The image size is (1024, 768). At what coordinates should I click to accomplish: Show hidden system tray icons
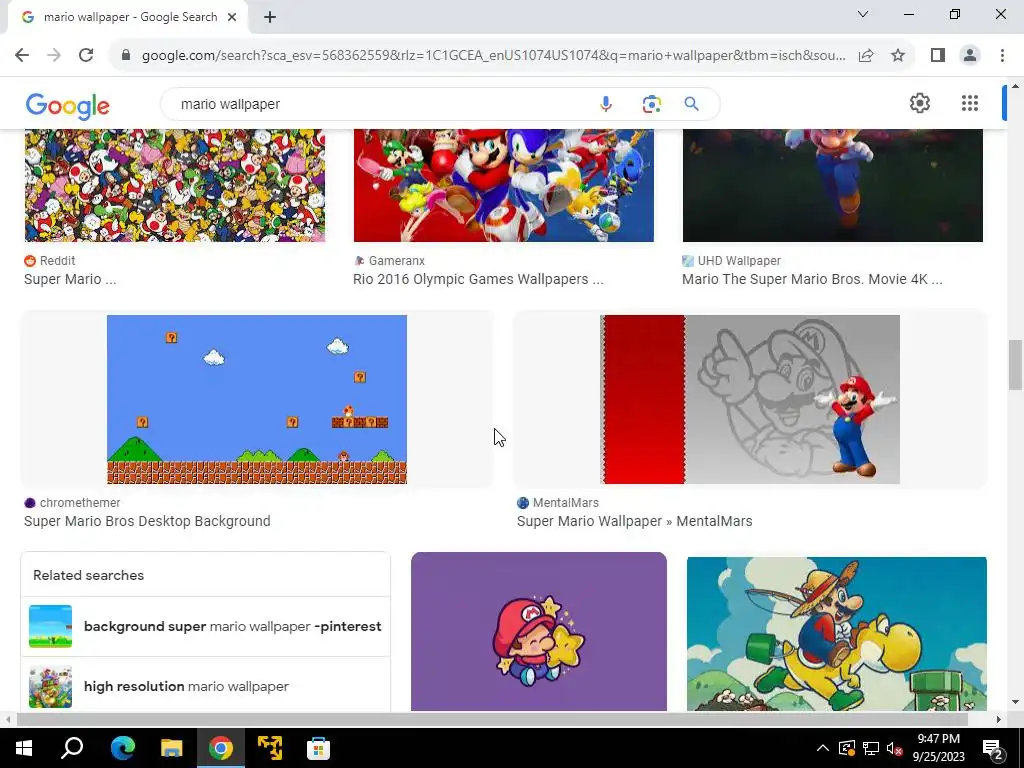(x=823, y=748)
